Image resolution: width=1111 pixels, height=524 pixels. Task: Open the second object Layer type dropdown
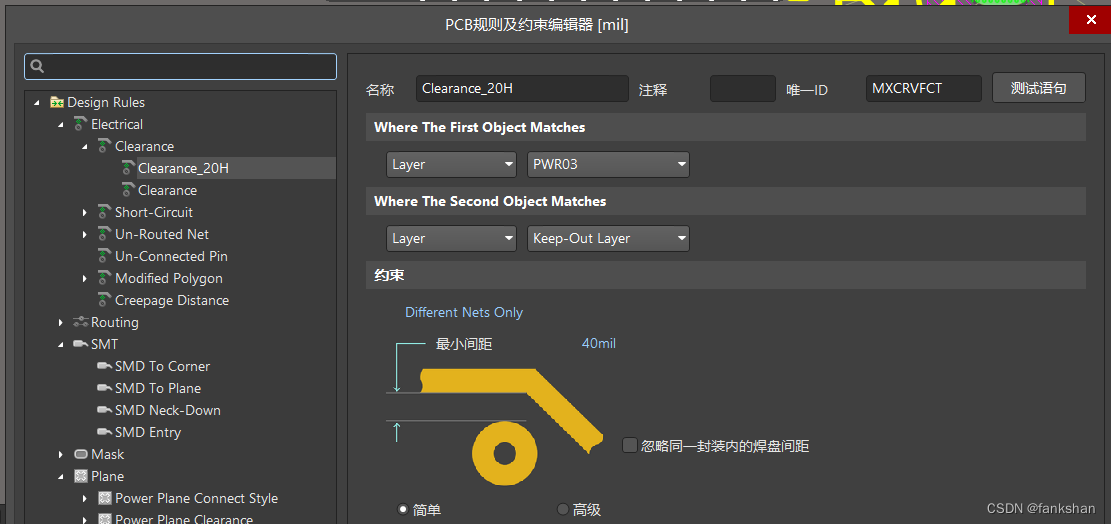pos(451,239)
